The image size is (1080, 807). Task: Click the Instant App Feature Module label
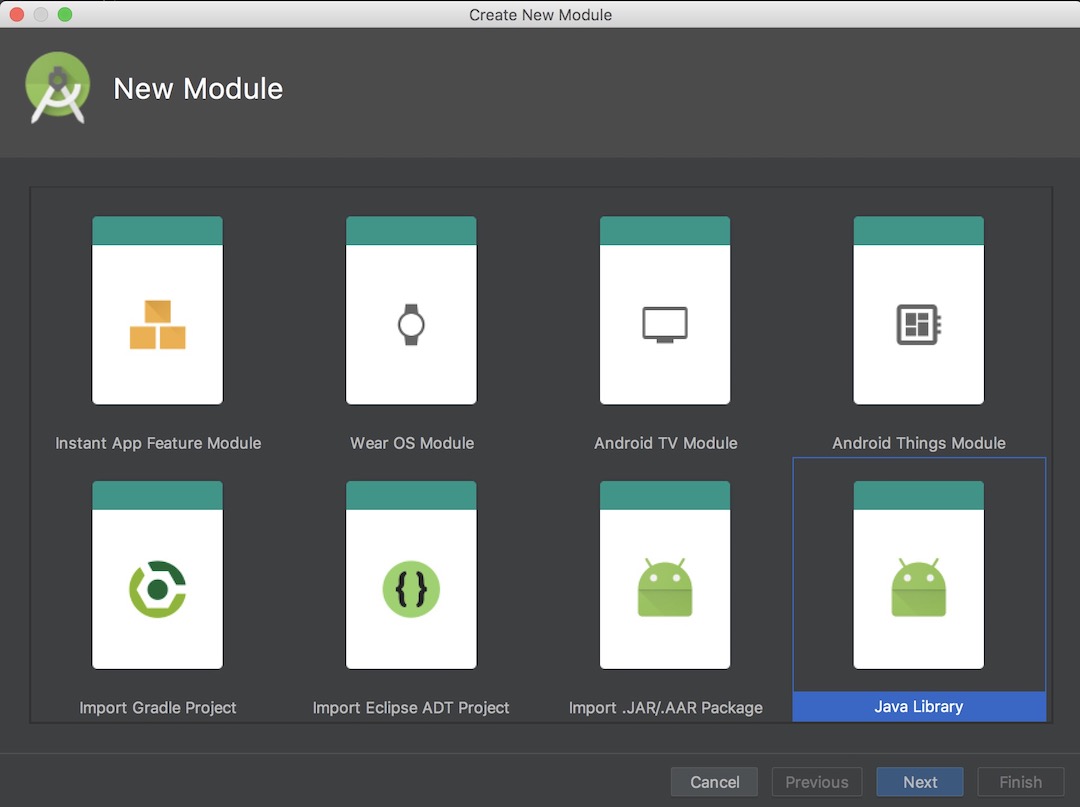pyautogui.click(x=158, y=443)
